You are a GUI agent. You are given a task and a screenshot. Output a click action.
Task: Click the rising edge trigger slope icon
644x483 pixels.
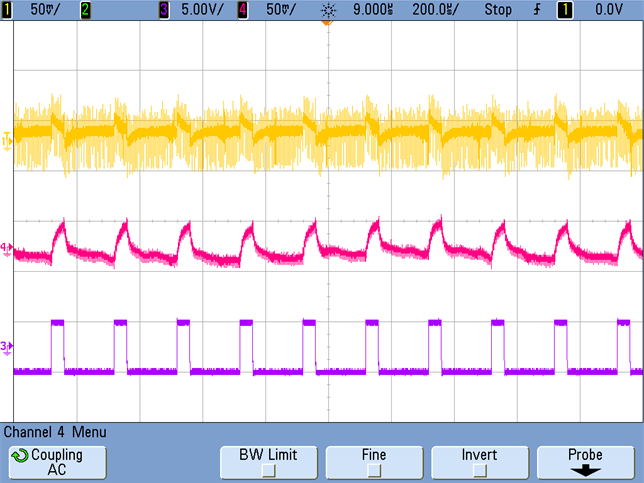tap(539, 9)
